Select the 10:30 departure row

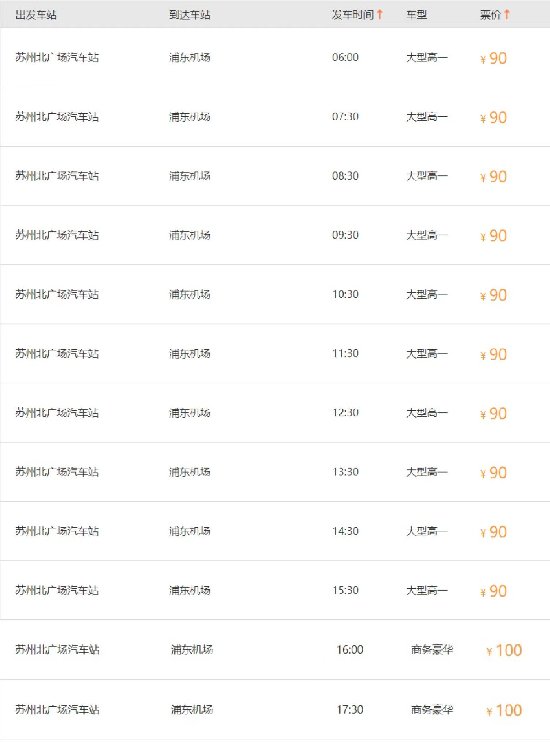click(275, 294)
